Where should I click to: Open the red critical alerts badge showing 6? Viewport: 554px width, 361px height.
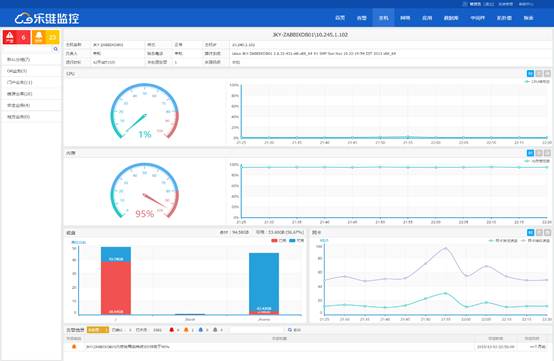tap(16, 37)
